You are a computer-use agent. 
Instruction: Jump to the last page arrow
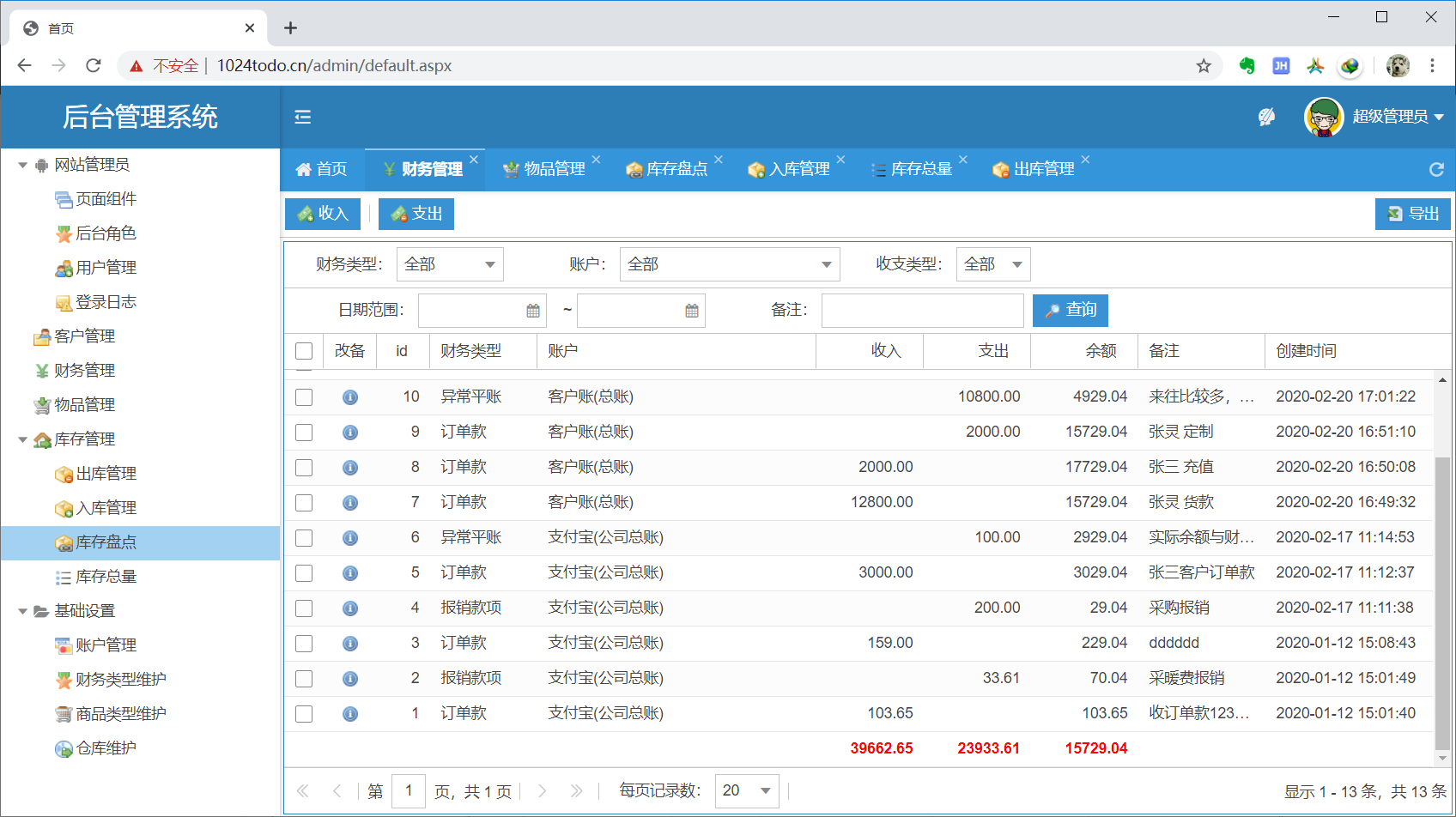pos(576,791)
